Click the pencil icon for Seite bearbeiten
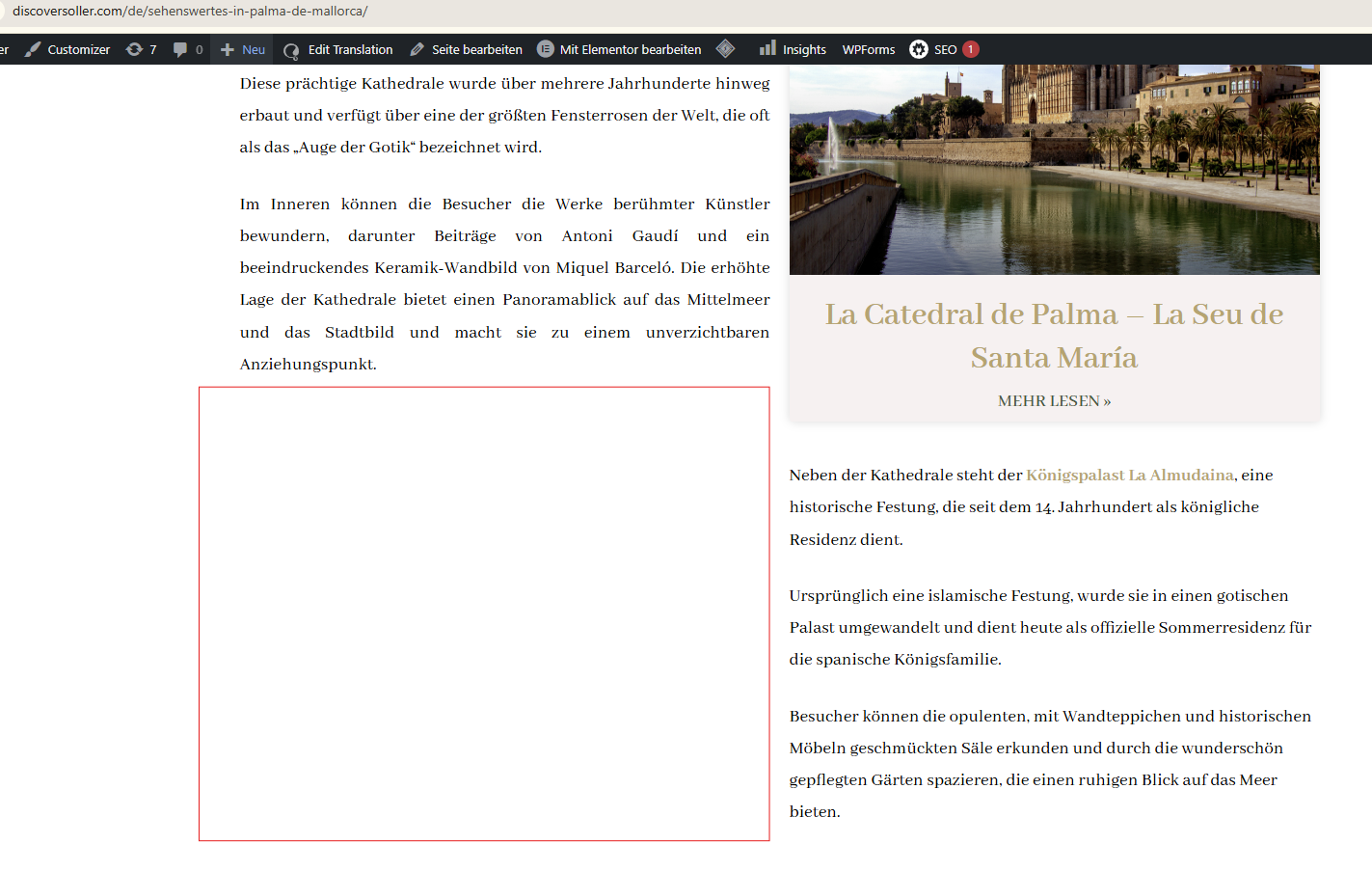The image size is (1372, 871). [x=417, y=49]
